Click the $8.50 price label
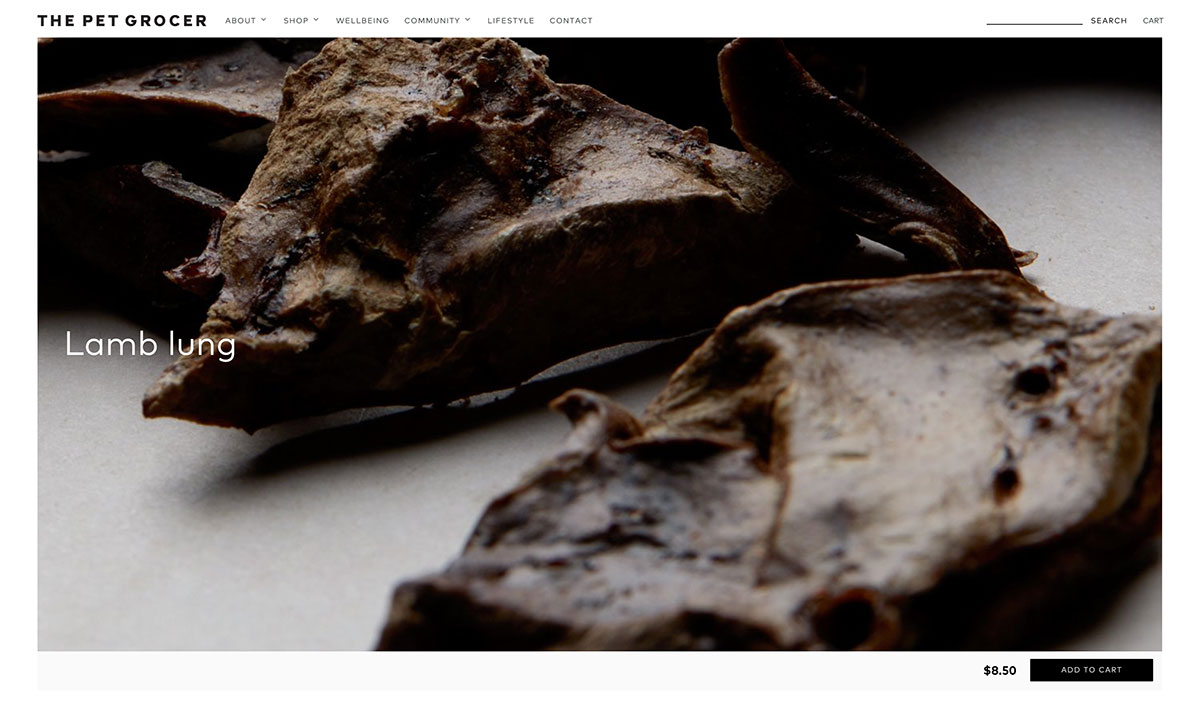This screenshot has width=1200, height=726. 999,671
